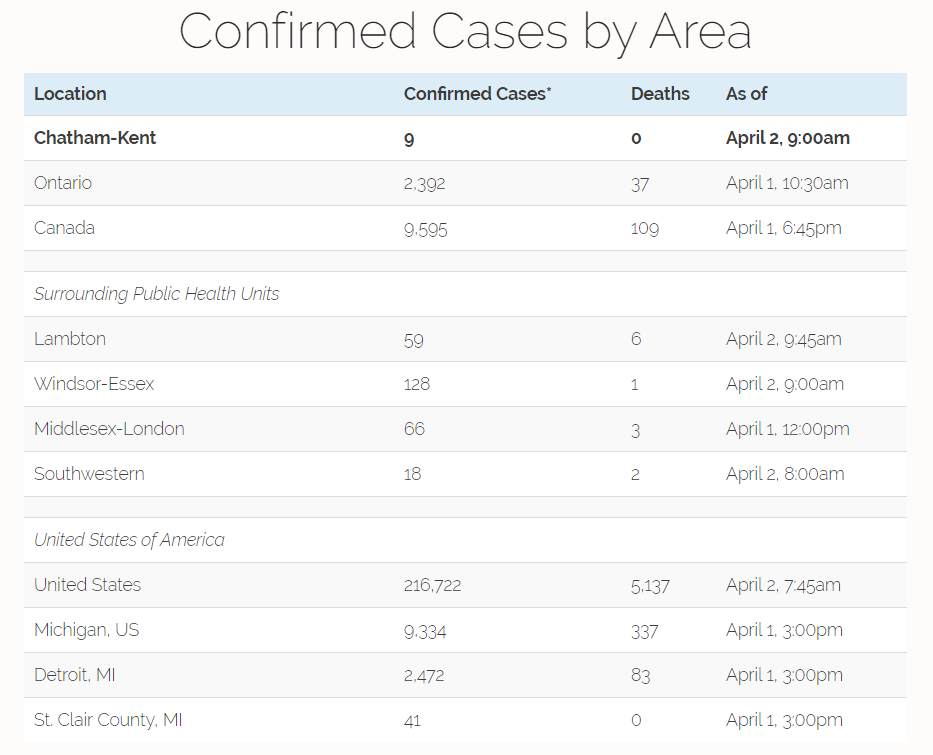Click Middlesex-London in the table
The height and width of the screenshot is (755, 933).
point(109,429)
